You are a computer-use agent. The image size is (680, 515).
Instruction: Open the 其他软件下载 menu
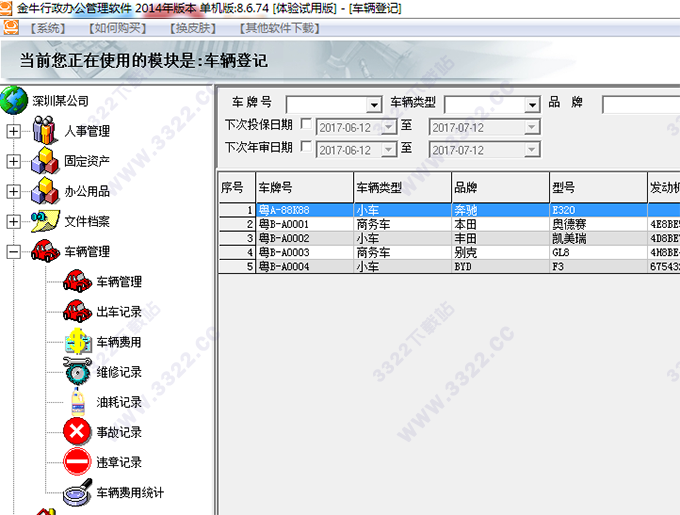coord(280,28)
